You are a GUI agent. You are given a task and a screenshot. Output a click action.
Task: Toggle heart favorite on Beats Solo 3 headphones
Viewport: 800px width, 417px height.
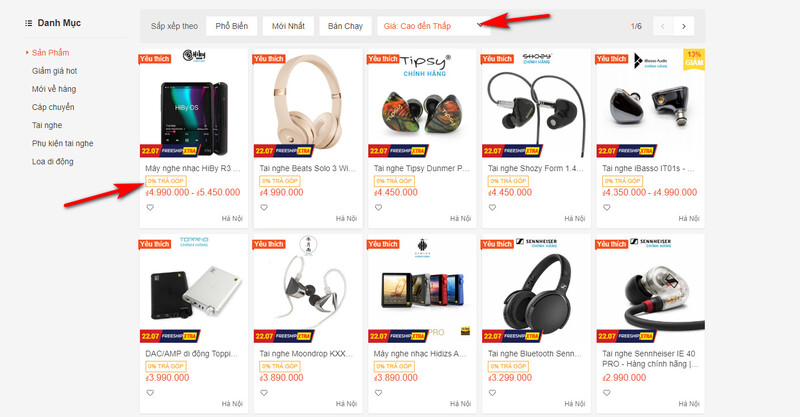(264, 207)
